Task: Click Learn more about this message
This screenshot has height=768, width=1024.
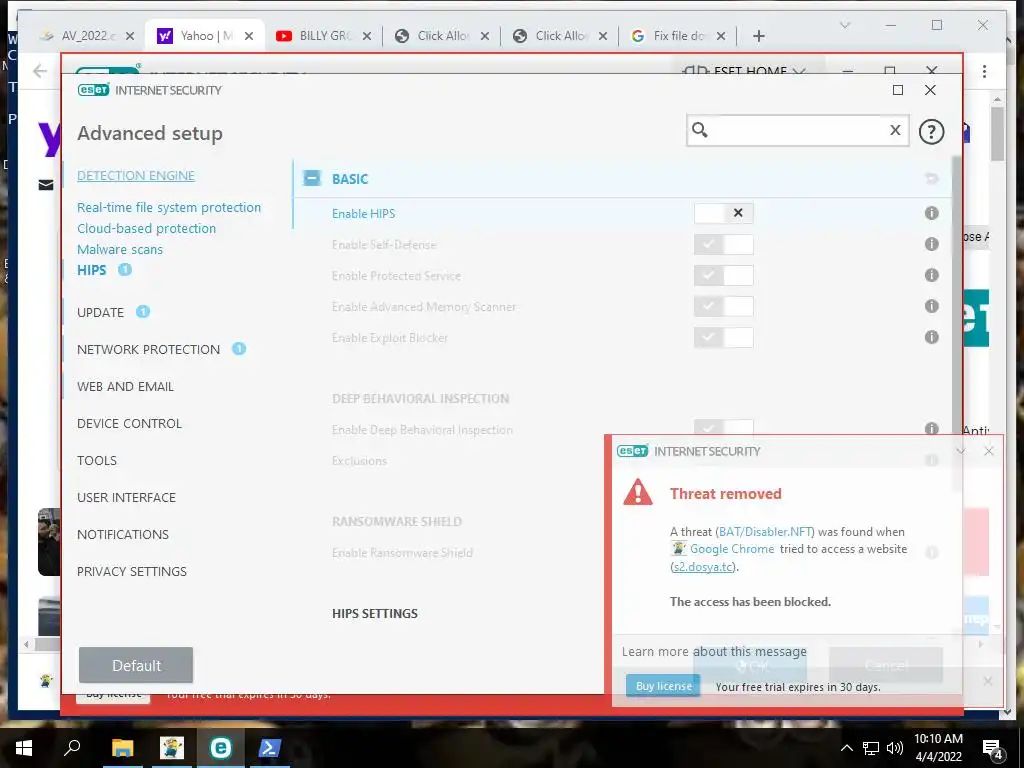Action: (x=714, y=652)
